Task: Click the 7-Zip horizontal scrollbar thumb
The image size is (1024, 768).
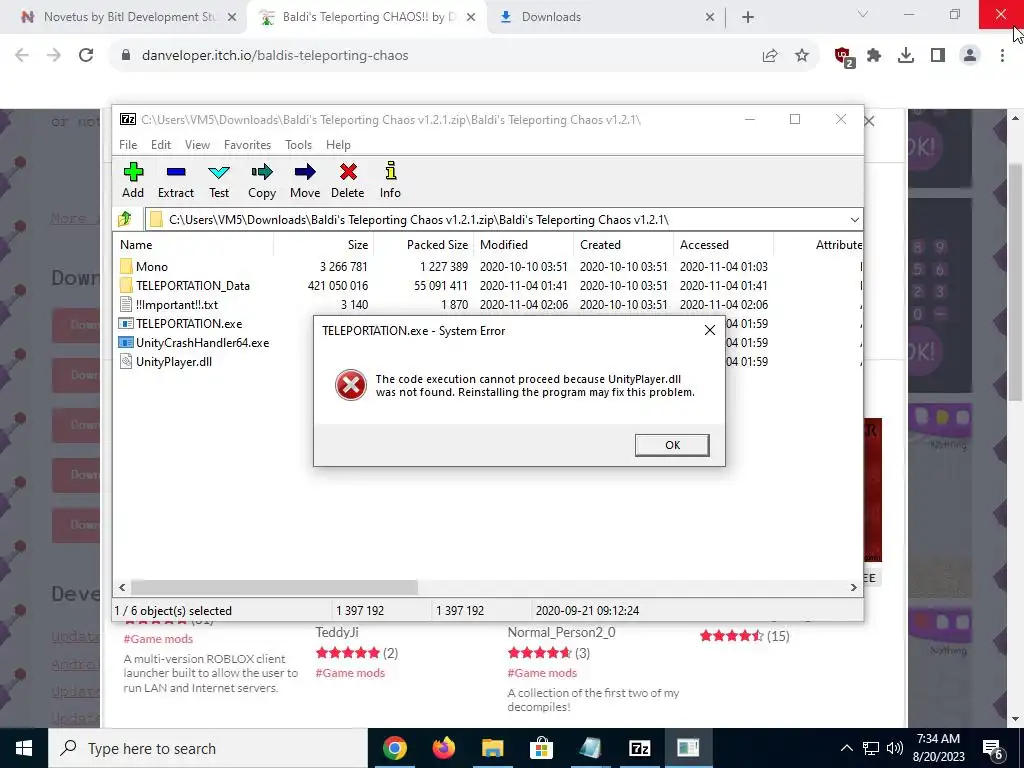Action: tap(274, 587)
